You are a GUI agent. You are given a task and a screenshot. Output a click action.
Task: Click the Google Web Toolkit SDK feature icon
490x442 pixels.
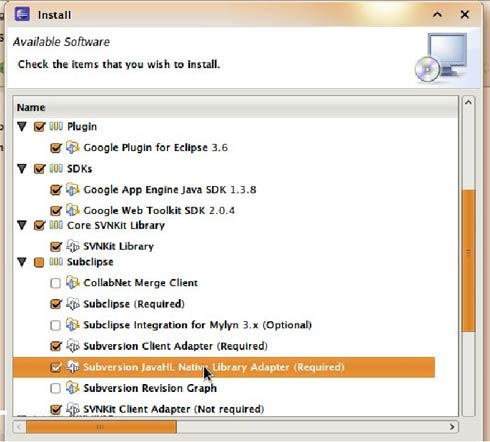73,210
